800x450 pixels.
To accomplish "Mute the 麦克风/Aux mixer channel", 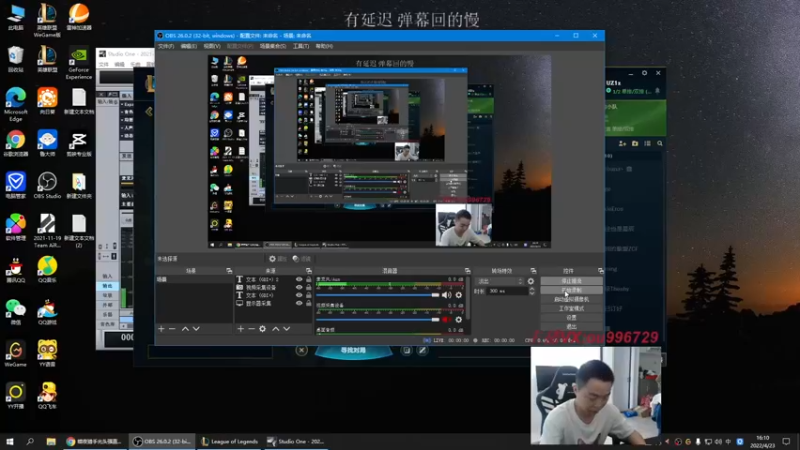I will pyautogui.click(x=446, y=295).
